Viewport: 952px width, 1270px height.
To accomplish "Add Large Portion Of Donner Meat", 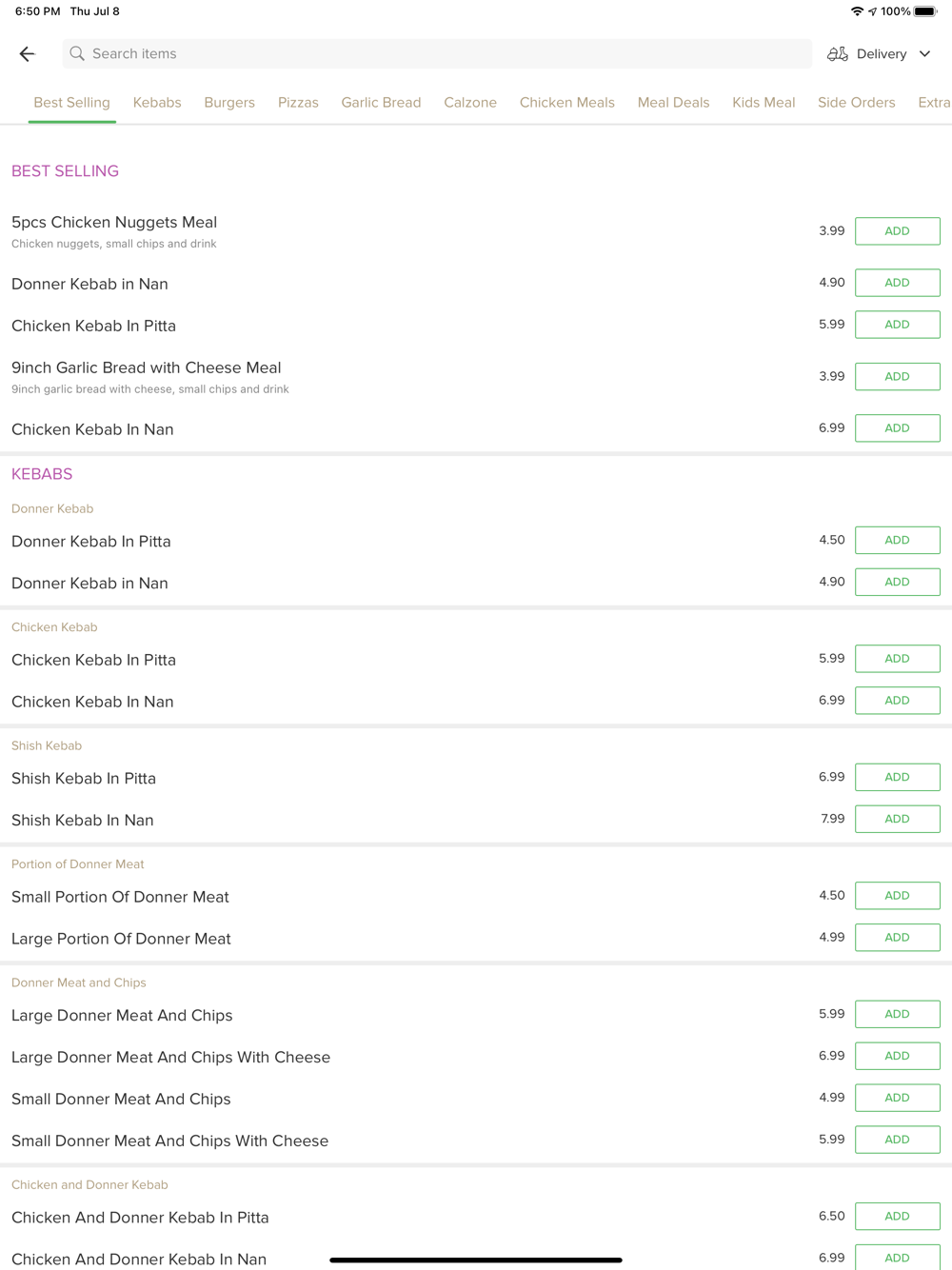I will pyautogui.click(x=897, y=938).
